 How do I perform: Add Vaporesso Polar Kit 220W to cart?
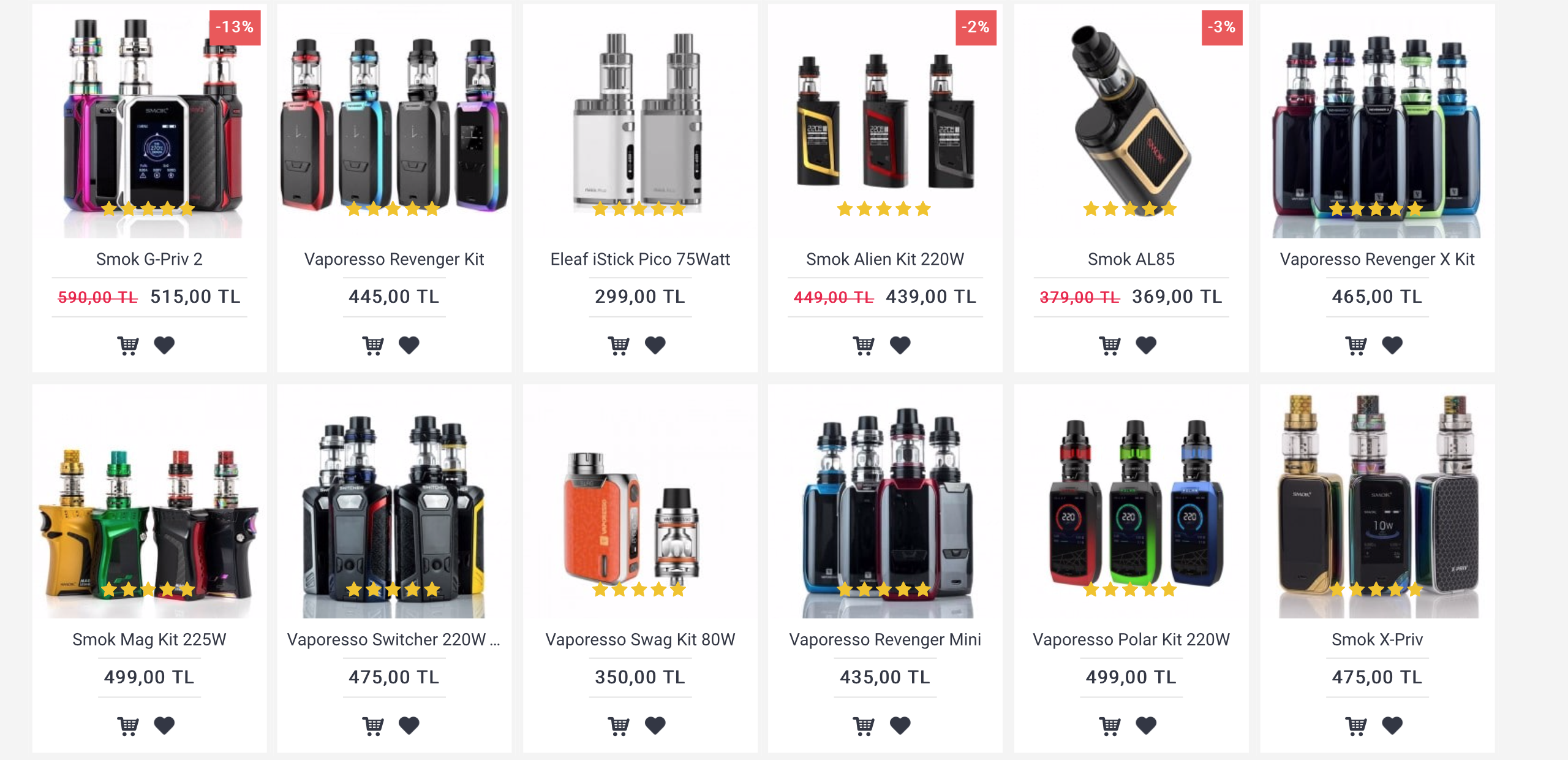1110,726
